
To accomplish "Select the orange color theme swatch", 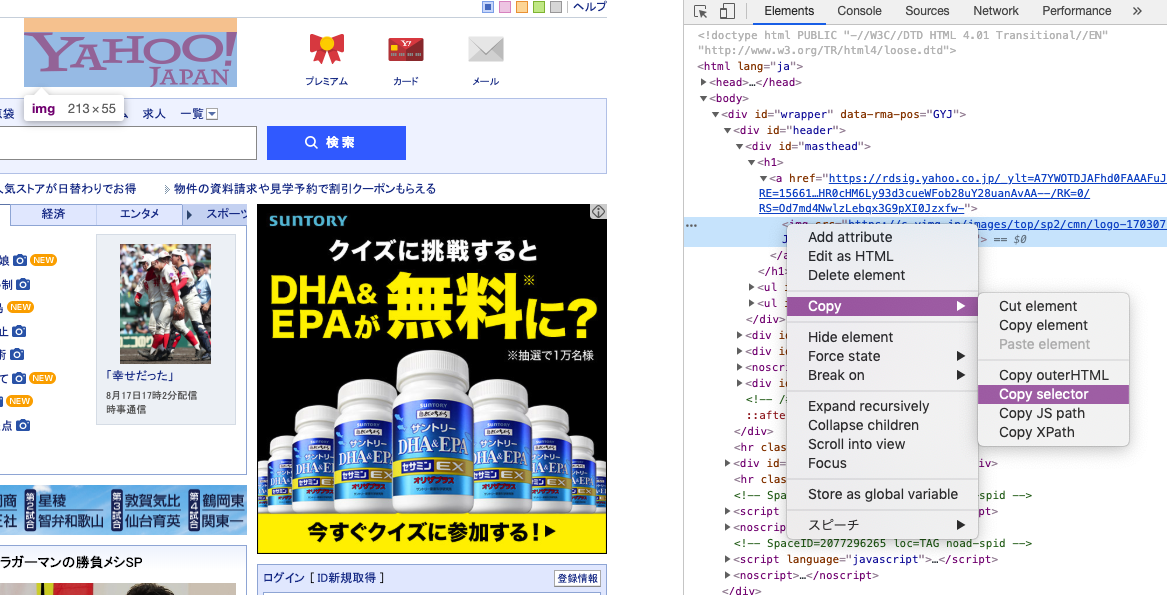I will (x=522, y=7).
